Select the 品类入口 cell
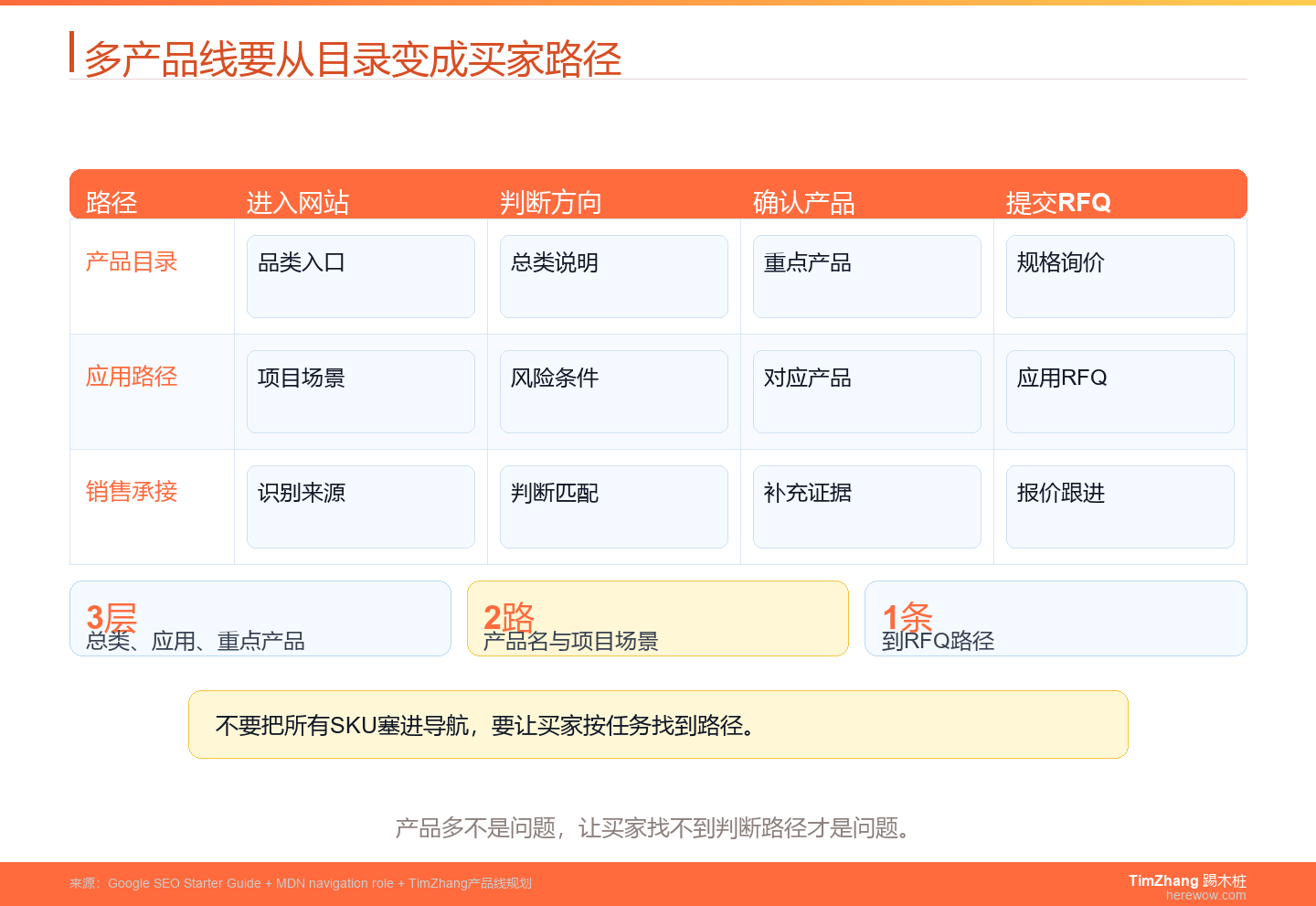Viewport: 1316px width, 906px height. (361, 277)
